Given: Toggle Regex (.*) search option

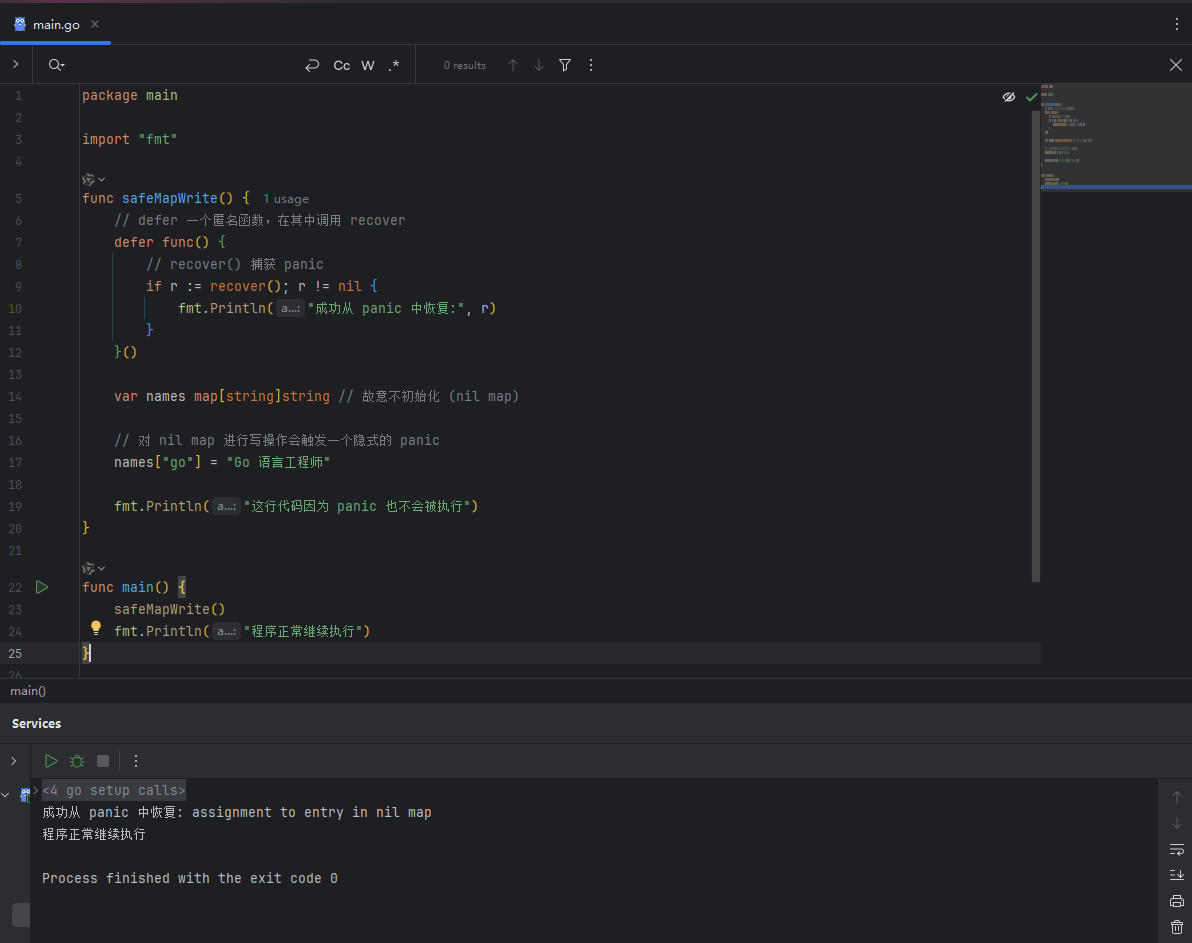Looking at the screenshot, I should pos(394,65).
